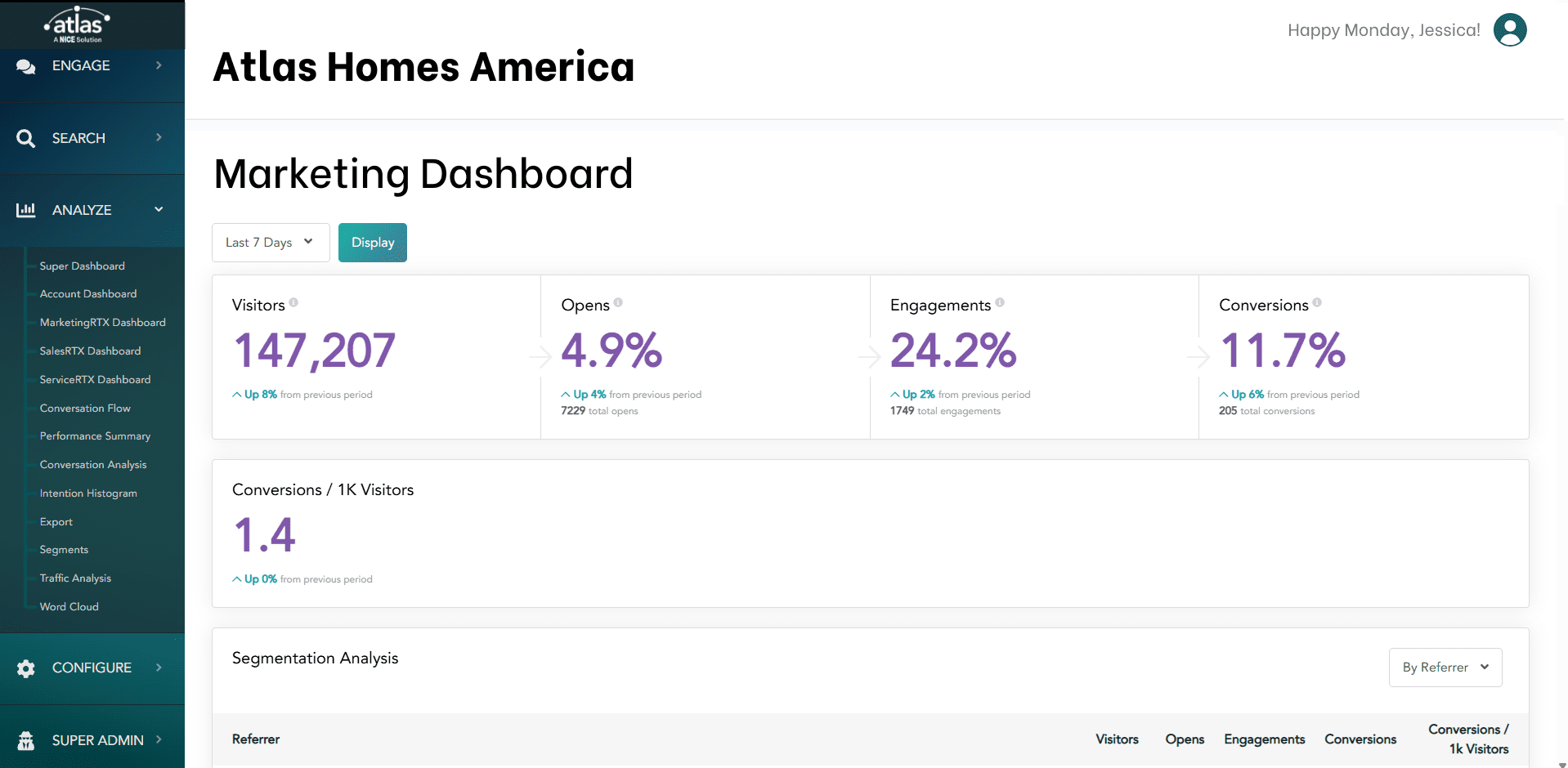Click the Search magnifier icon
This screenshot has height=768, width=1568.
point(26,138)
